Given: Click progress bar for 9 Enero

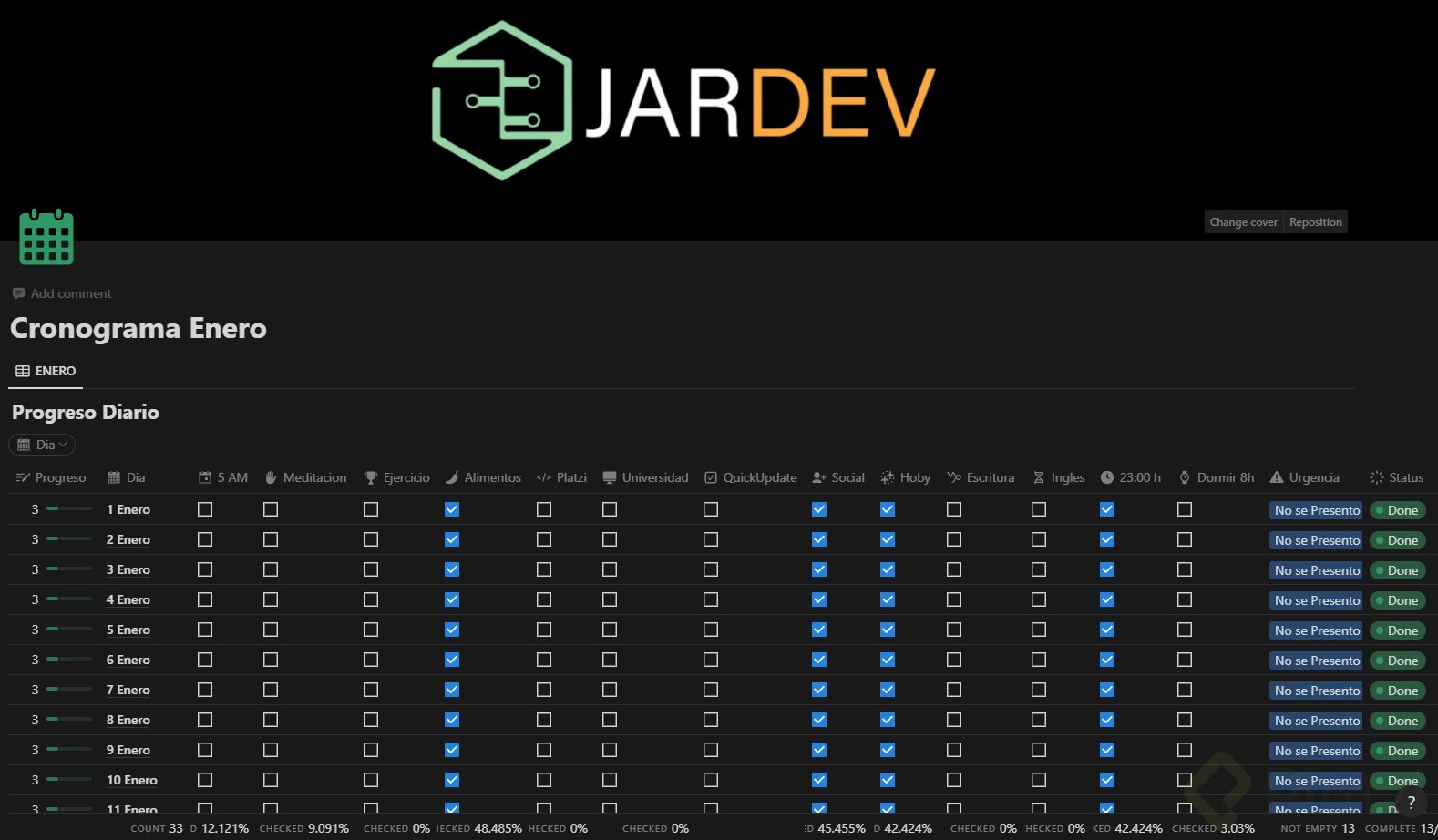Looking at the screenshot, I should (x=69, y=749).
